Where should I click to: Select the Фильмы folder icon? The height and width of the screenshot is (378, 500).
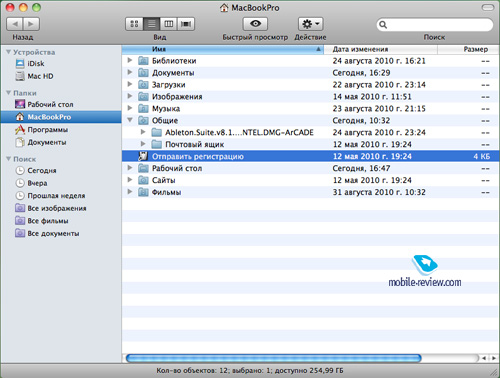pos(143,192)
